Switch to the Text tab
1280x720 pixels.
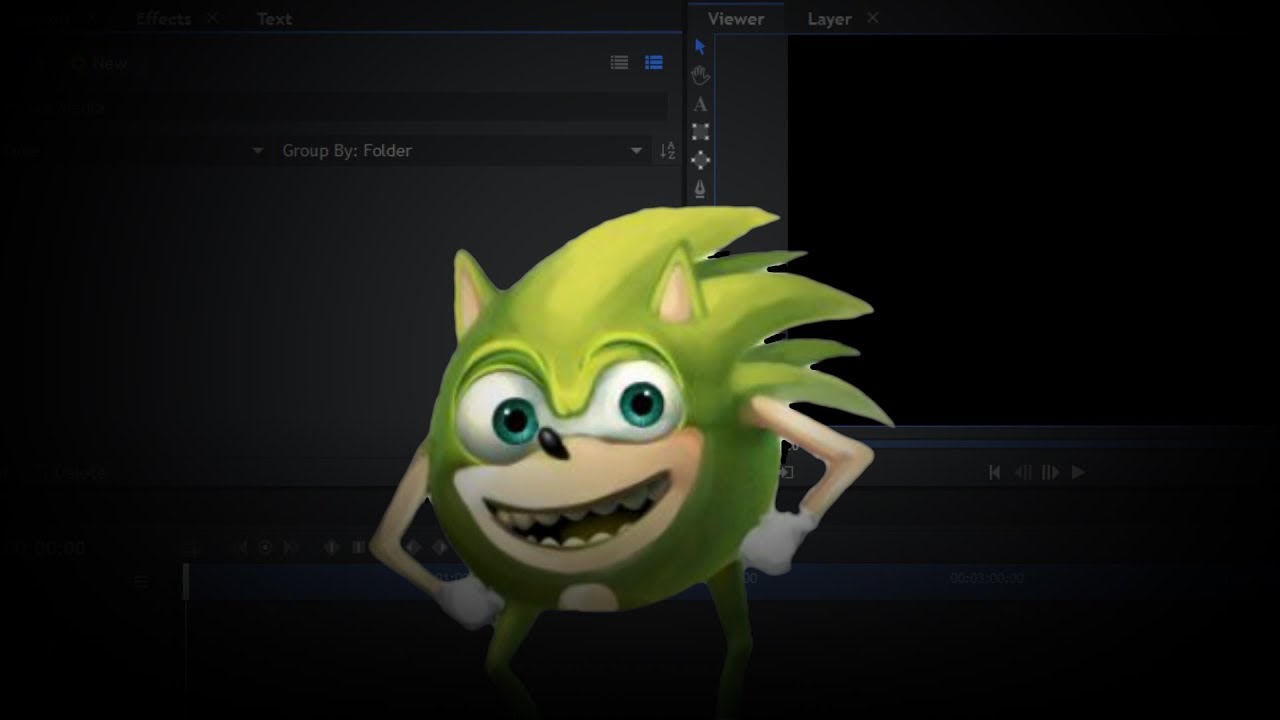coord(274,19)
